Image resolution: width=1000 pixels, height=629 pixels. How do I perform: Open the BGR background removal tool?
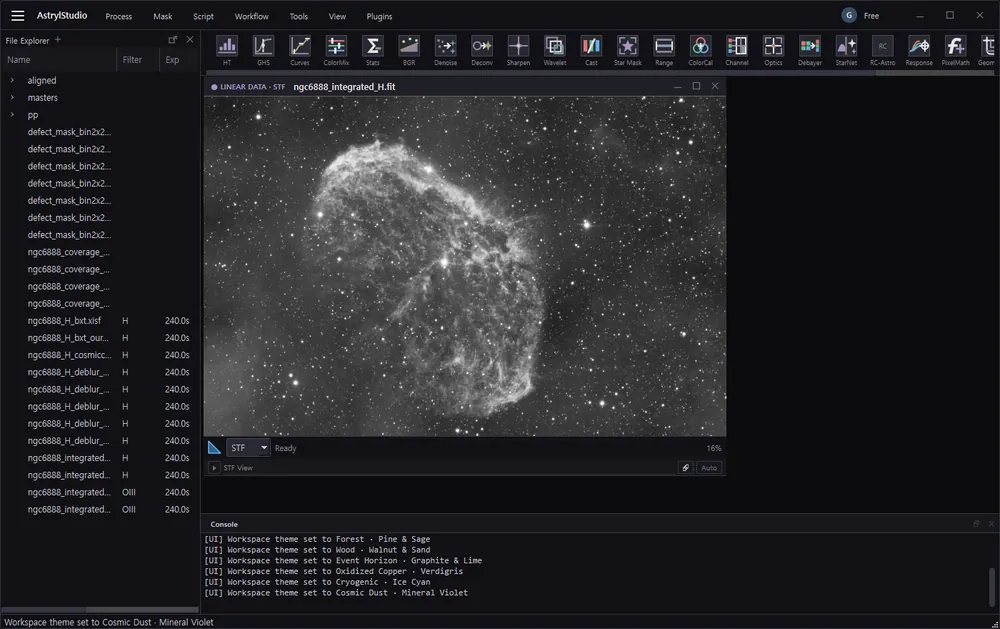pos(409,50)
